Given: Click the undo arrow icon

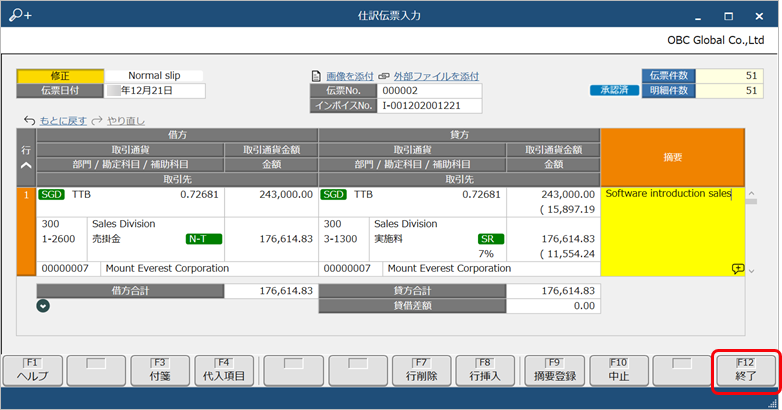Looking at the screenshot, I should click(x=29, y=121).
